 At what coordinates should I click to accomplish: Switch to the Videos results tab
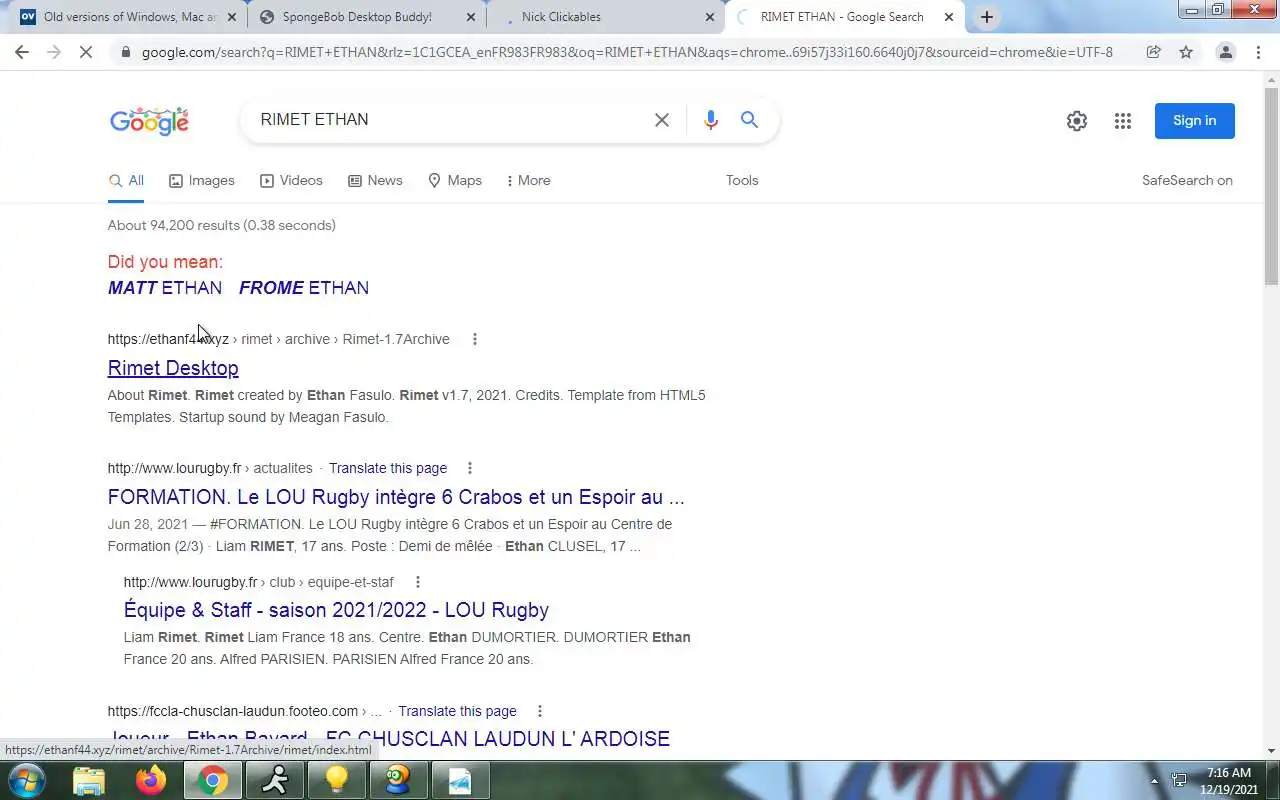pyautogui.click(x=291, y=181)
